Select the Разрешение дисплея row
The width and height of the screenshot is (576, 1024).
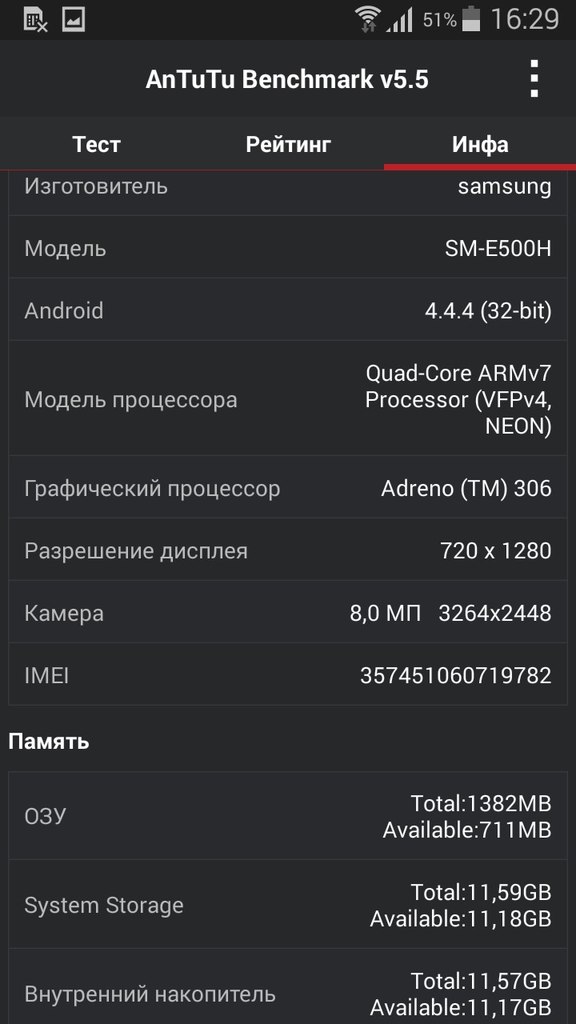[288, 550]
